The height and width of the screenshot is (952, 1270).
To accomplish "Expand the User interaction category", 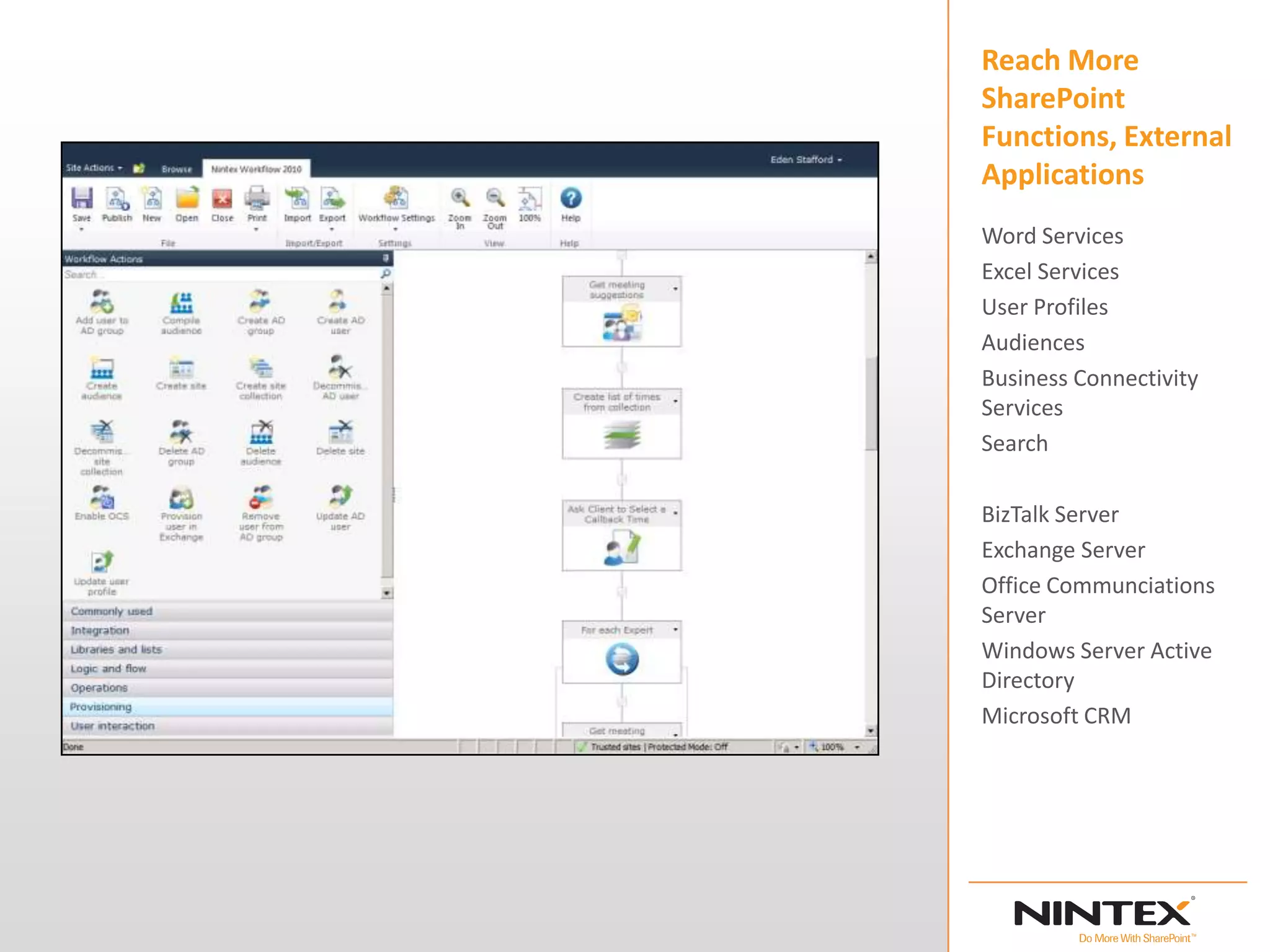I will 228,726.
